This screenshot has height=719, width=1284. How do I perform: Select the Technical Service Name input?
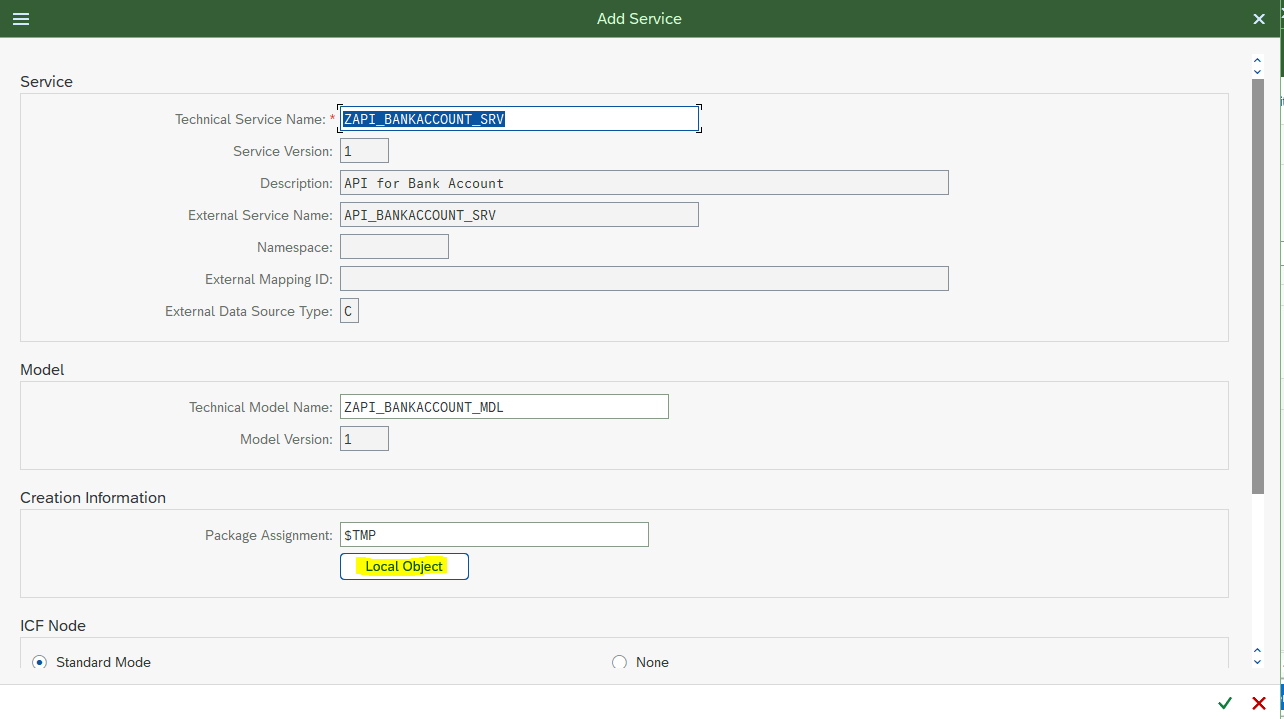[519, 118]
